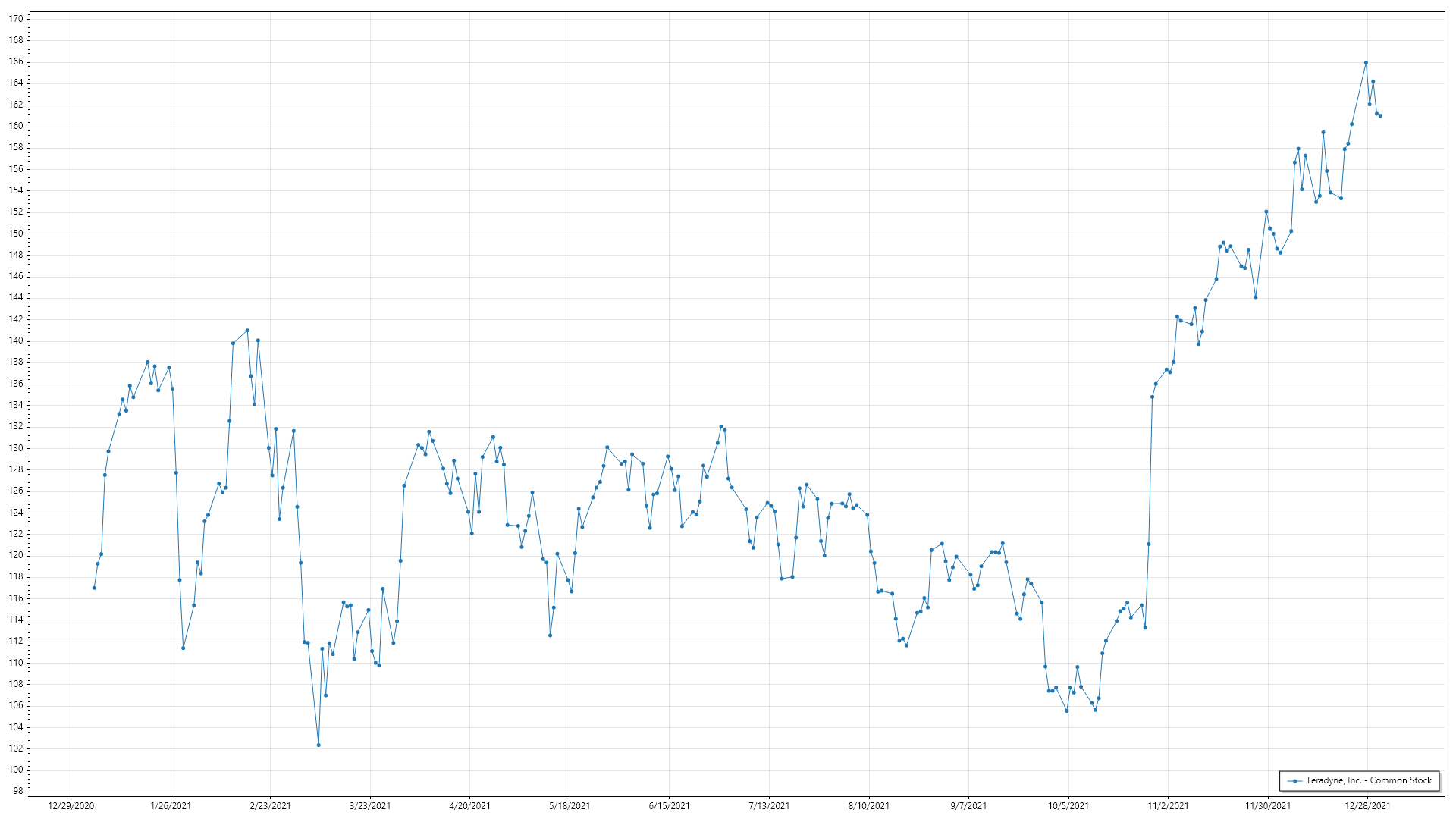Click the 12/28/2021 x-axis date label
Screen dimensions: 1456x819
pos(1367,805)
